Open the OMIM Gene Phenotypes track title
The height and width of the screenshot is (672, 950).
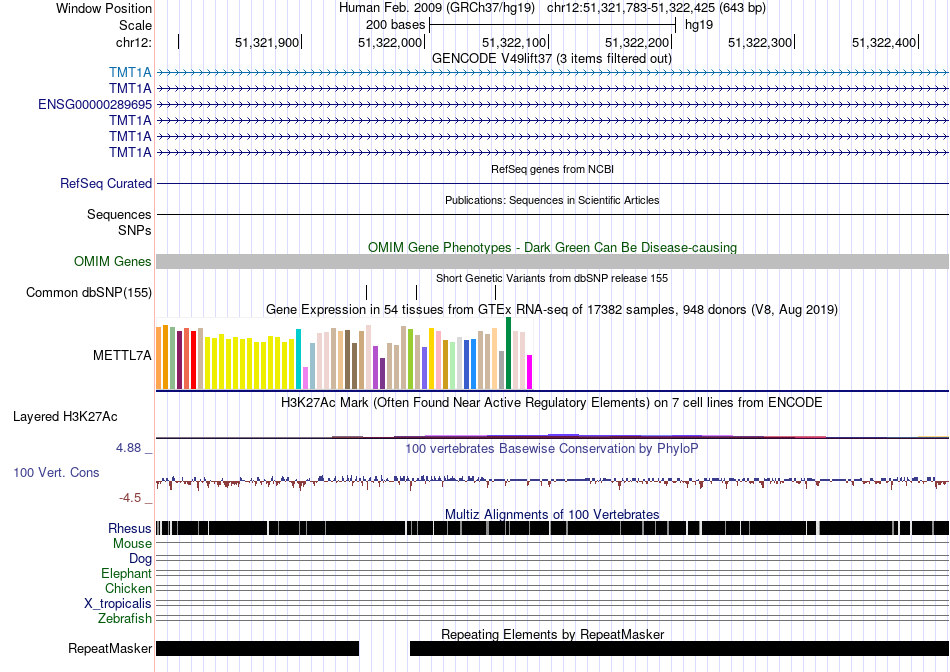552,247
